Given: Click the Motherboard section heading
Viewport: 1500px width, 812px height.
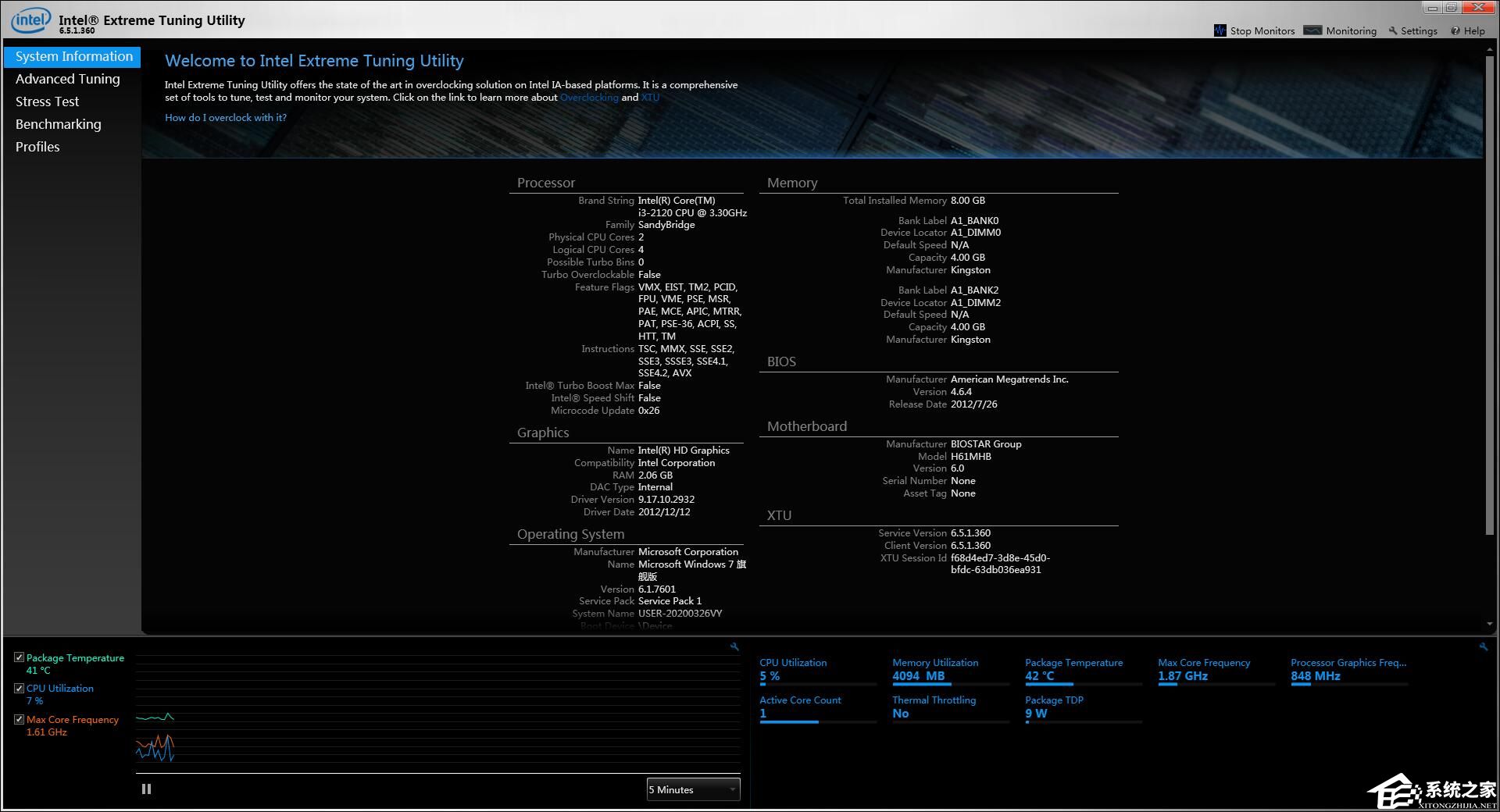Looking at the screenshot, I should tap(807, 426).
